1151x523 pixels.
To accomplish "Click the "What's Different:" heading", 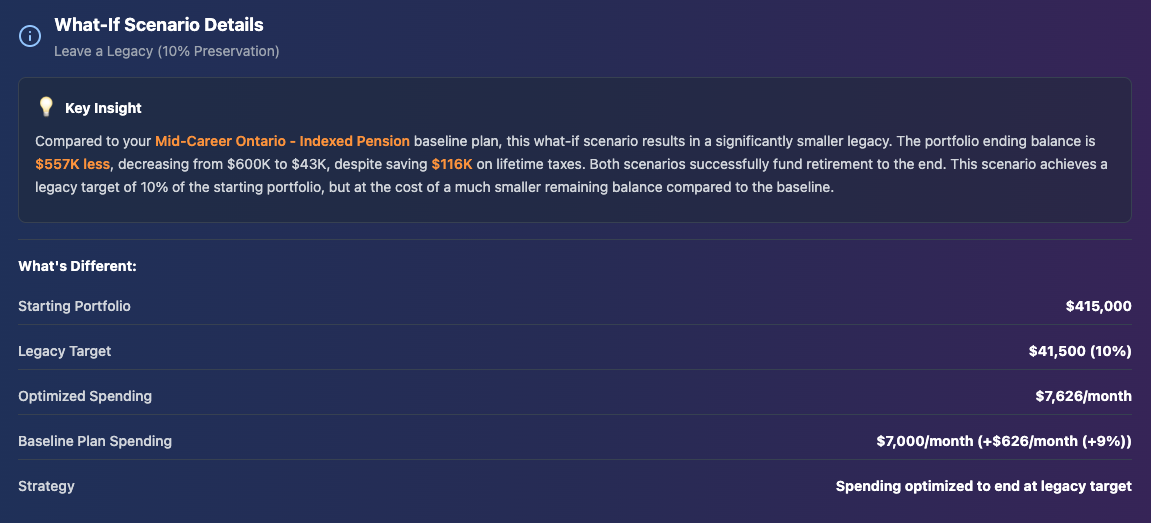I will pyautogui.click(x=77, y=266).
